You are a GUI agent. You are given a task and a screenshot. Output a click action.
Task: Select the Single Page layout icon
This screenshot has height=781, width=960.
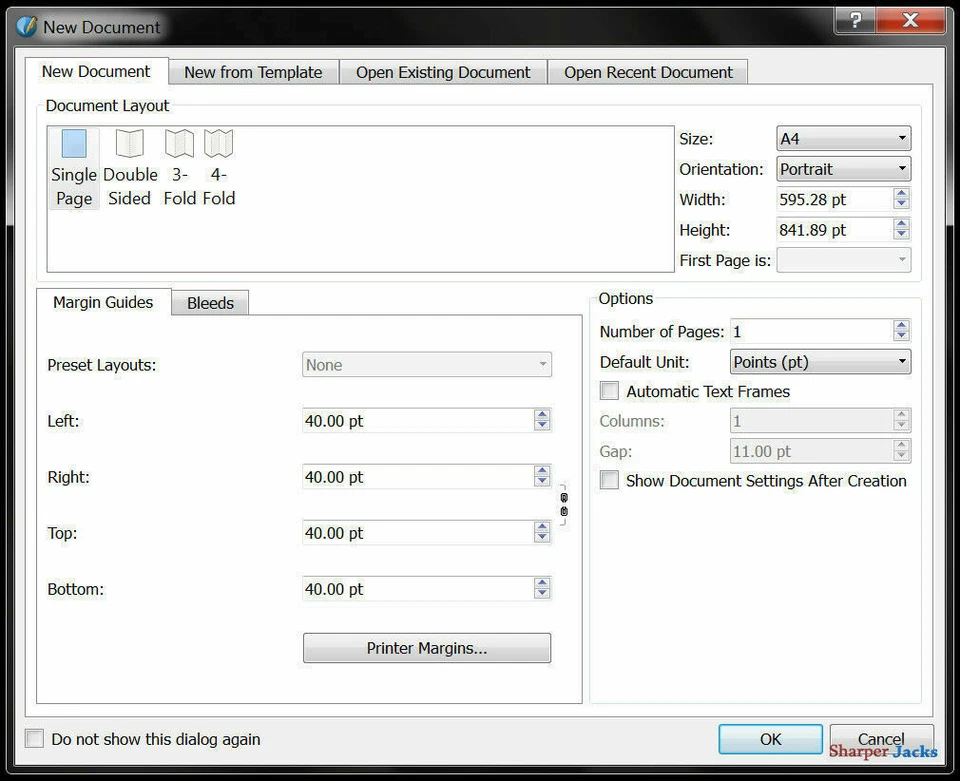click(x=73, y=143)
